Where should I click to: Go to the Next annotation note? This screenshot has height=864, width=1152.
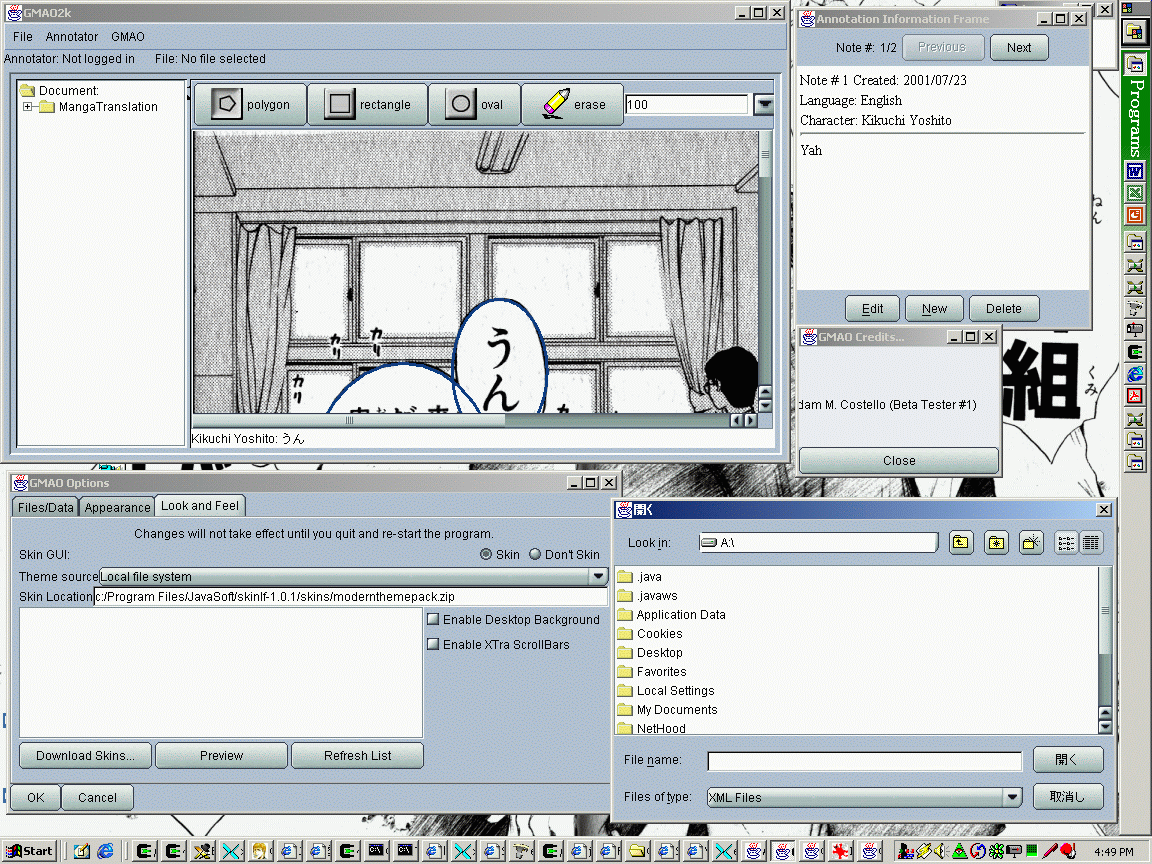(x=1019, y=48)
